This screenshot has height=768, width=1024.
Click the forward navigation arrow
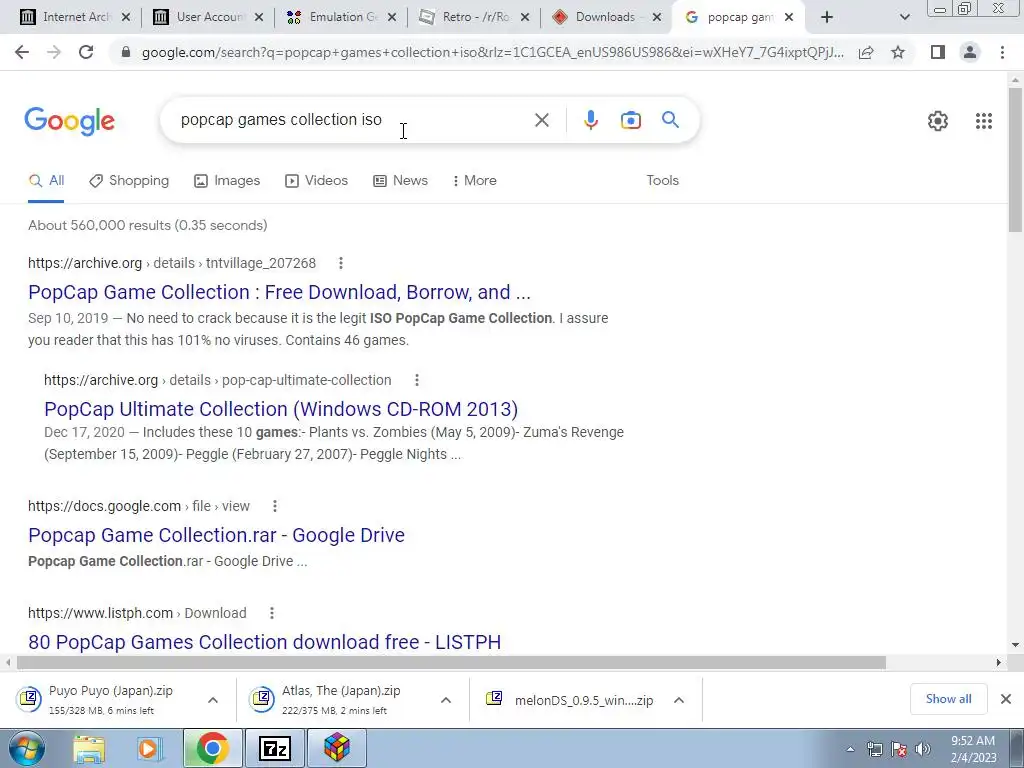click(x=54, y=52)
